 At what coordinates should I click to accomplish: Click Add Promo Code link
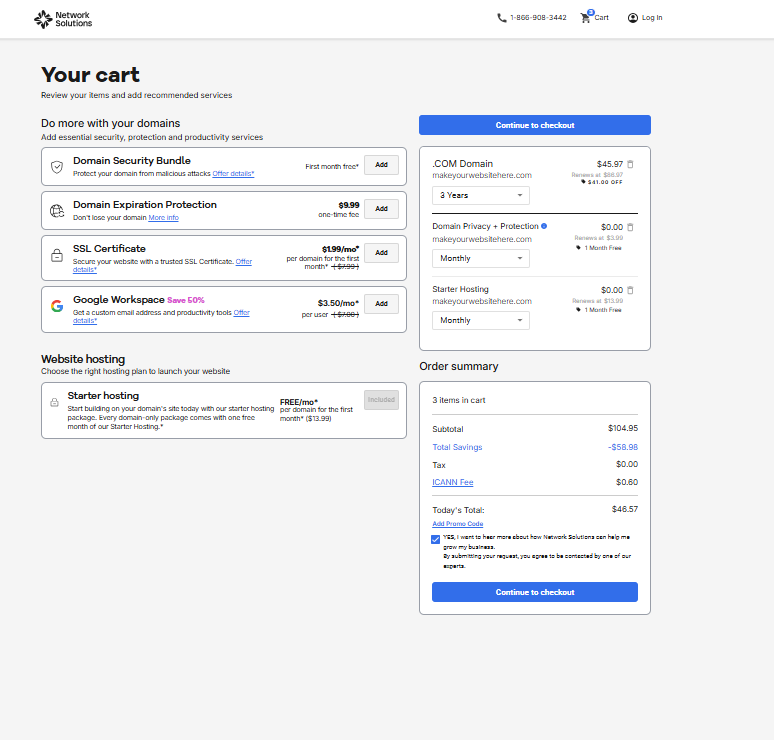tap(458, 524)
